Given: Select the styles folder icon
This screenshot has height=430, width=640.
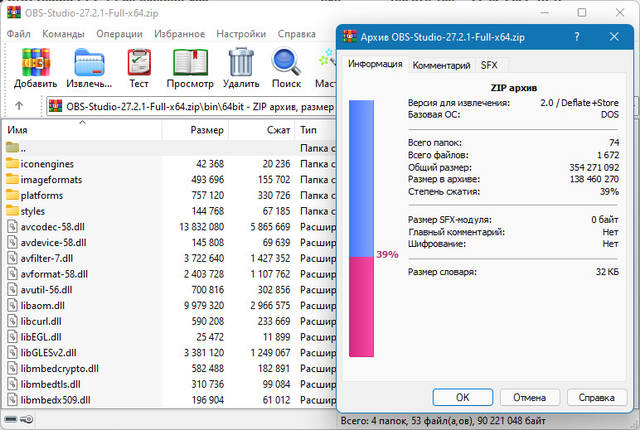Looking at the screenshot, I should [12, 211].
